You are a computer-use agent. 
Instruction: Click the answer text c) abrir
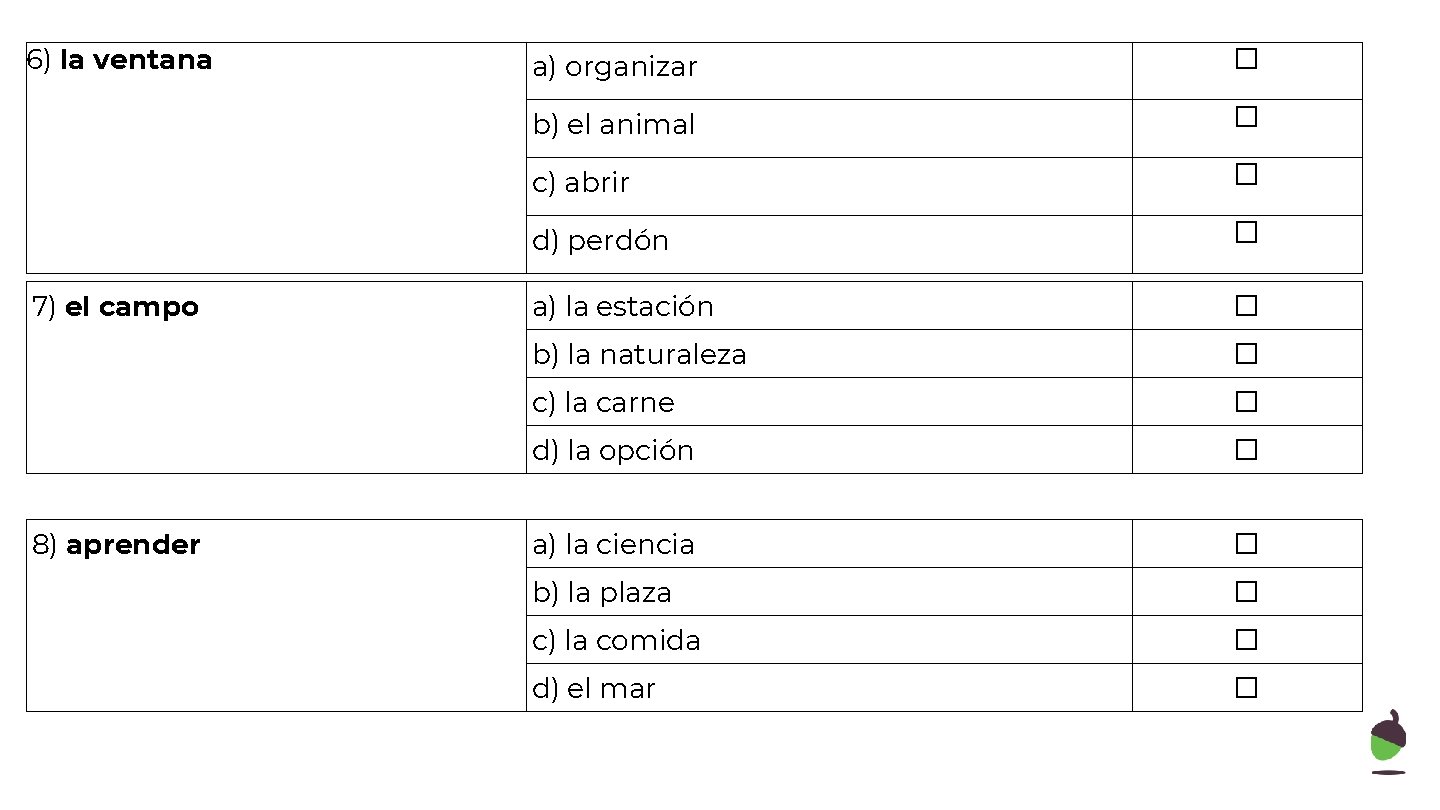pos(581,183)
